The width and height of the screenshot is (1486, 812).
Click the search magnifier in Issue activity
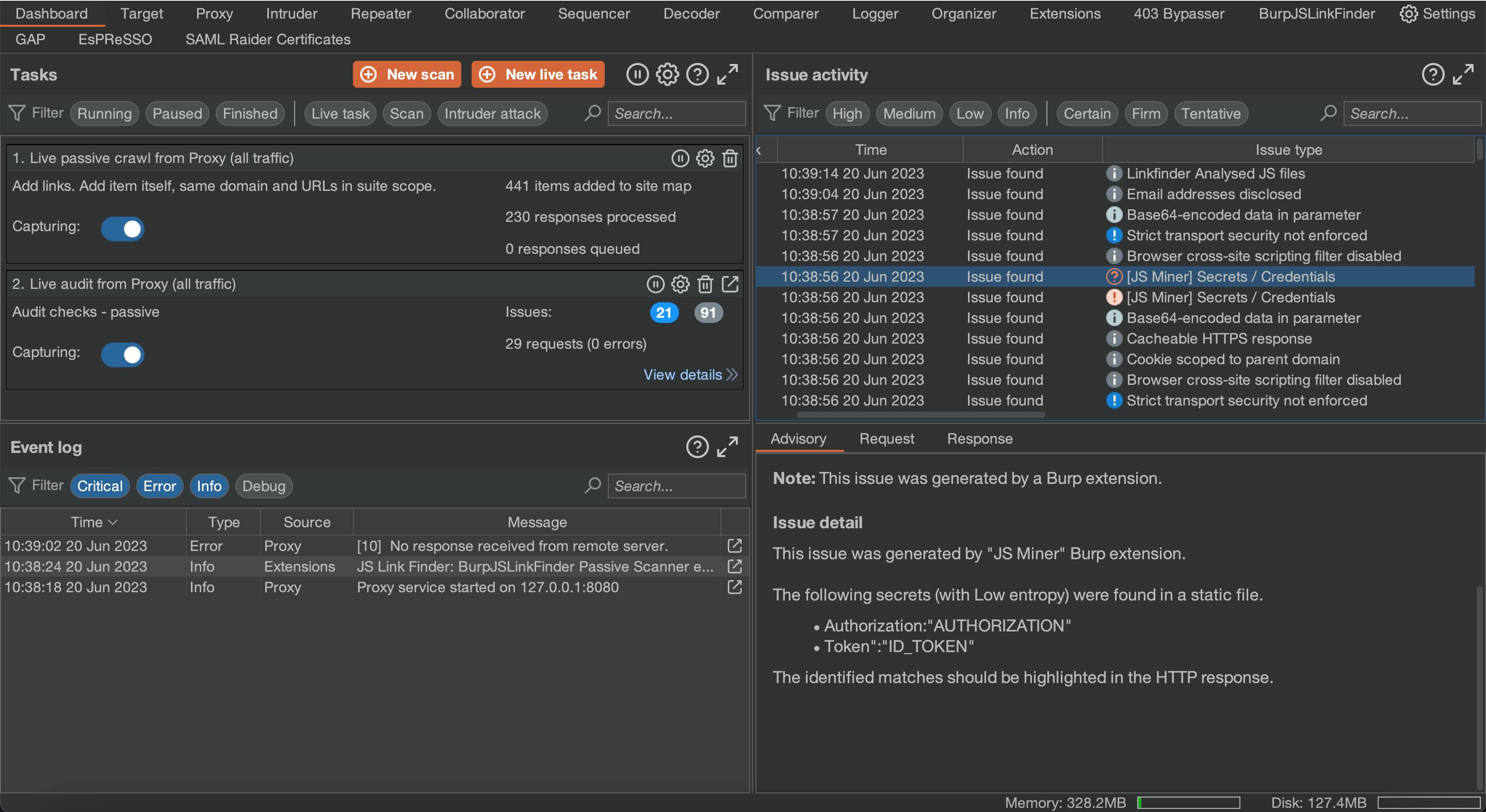[x=1328, y=113]
